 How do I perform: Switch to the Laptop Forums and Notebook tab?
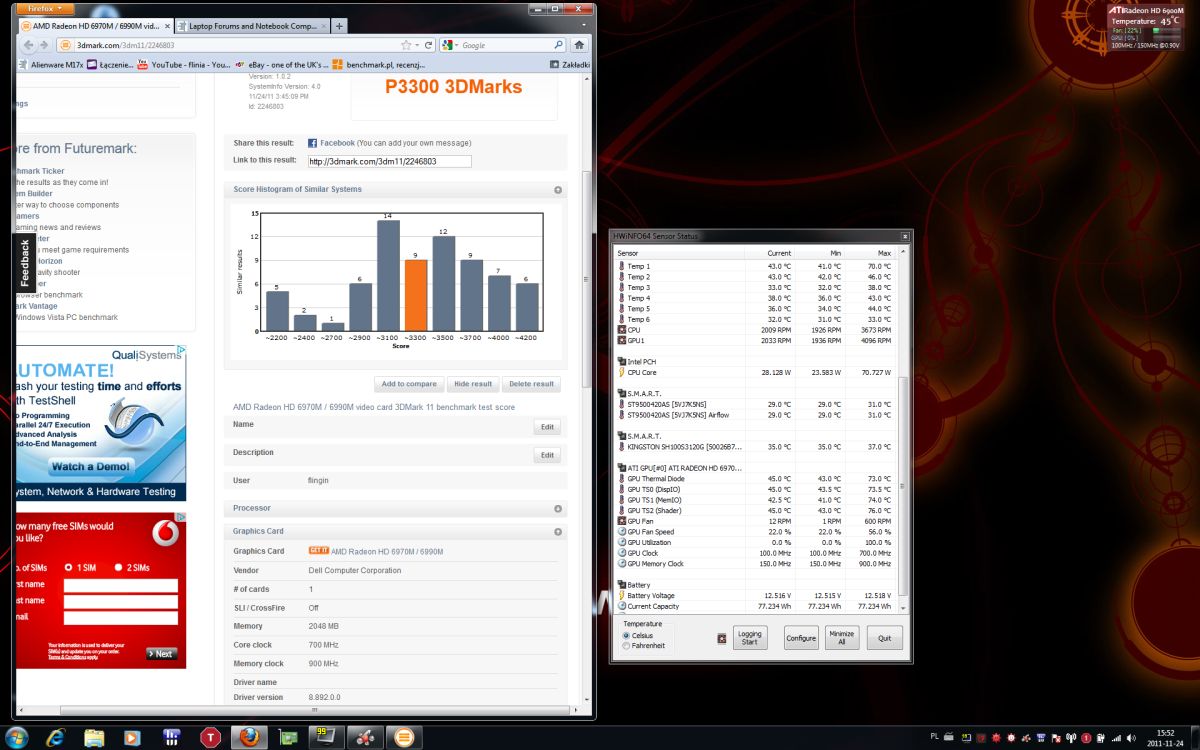pyautogui.click(x=252, y=25)
